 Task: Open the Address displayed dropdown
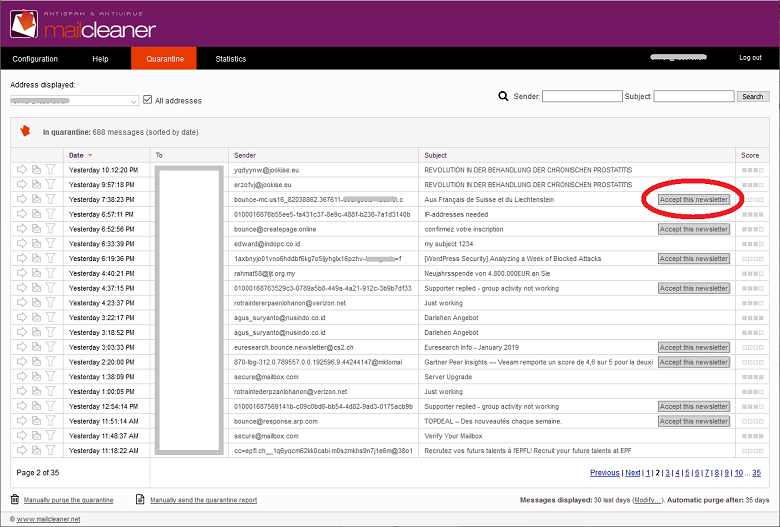(74, 101)
